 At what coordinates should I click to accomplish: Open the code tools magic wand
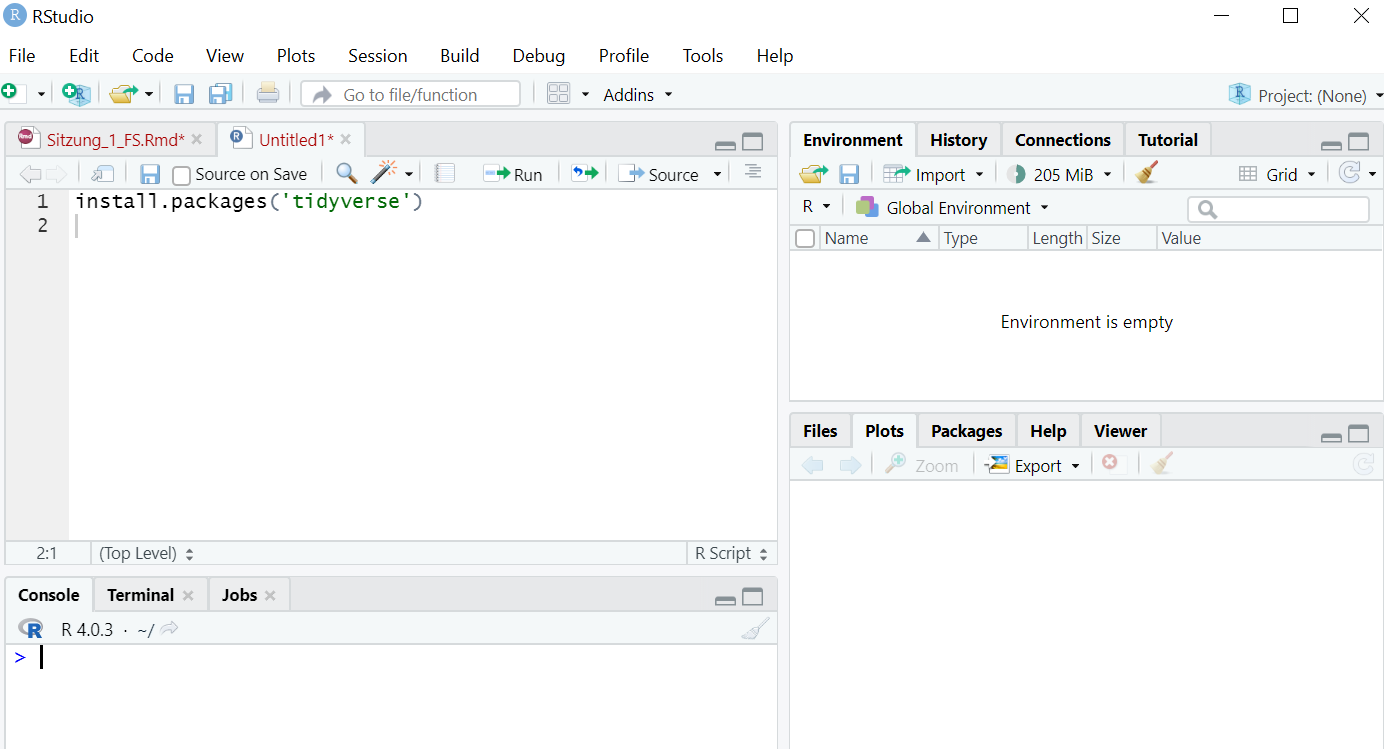[383, 173]
